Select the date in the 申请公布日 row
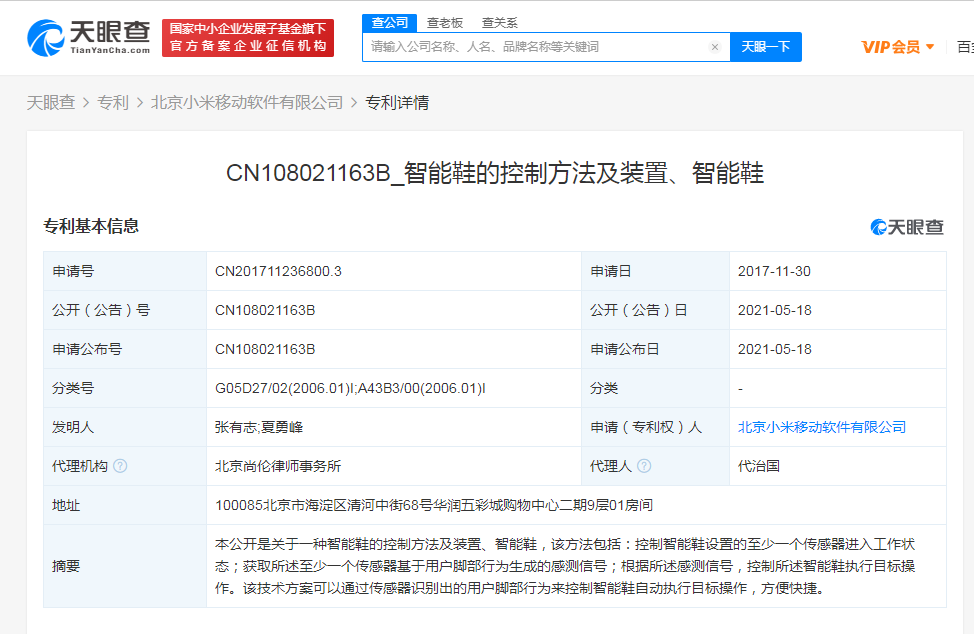This screenshot has height=634, width=974. pyautogui.click(x=775, y=350)
